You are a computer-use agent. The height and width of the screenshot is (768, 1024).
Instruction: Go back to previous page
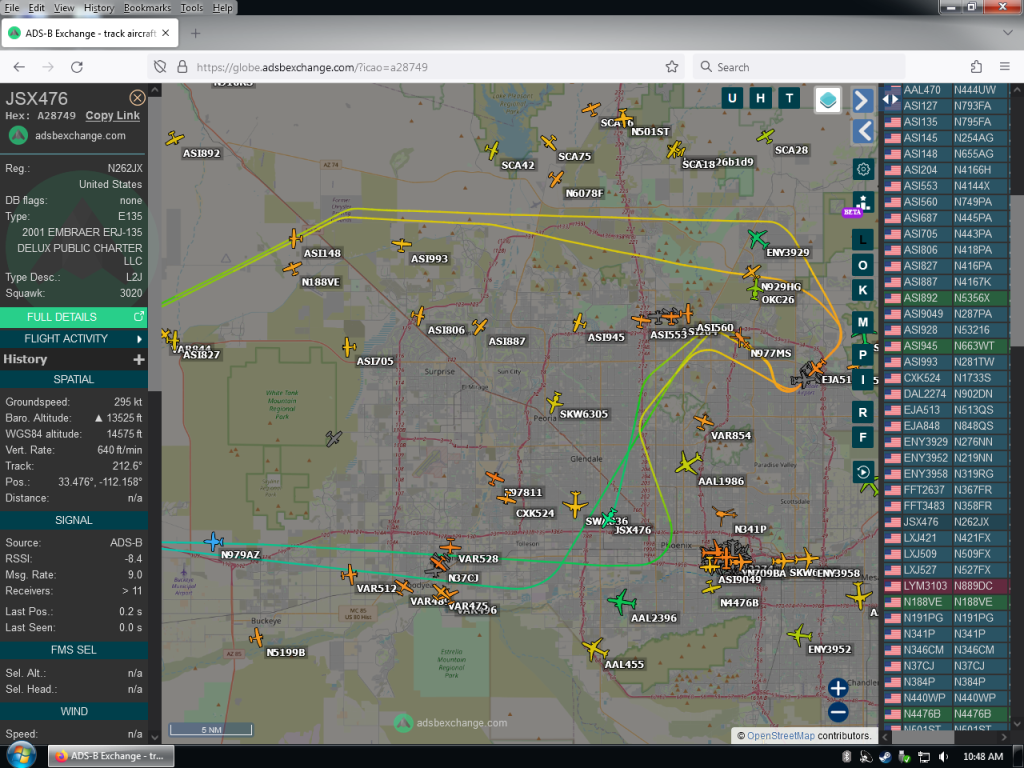[x=19, y=67]
